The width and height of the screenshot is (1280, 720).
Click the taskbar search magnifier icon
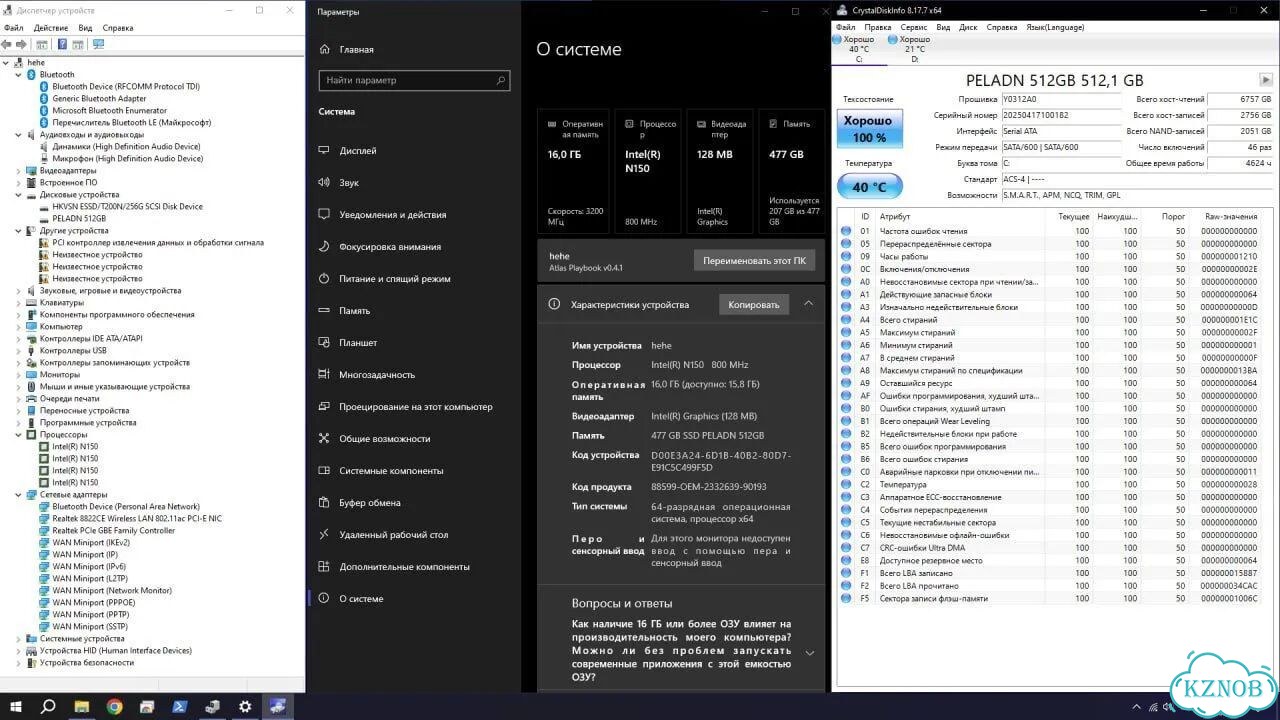coord(47,706)
